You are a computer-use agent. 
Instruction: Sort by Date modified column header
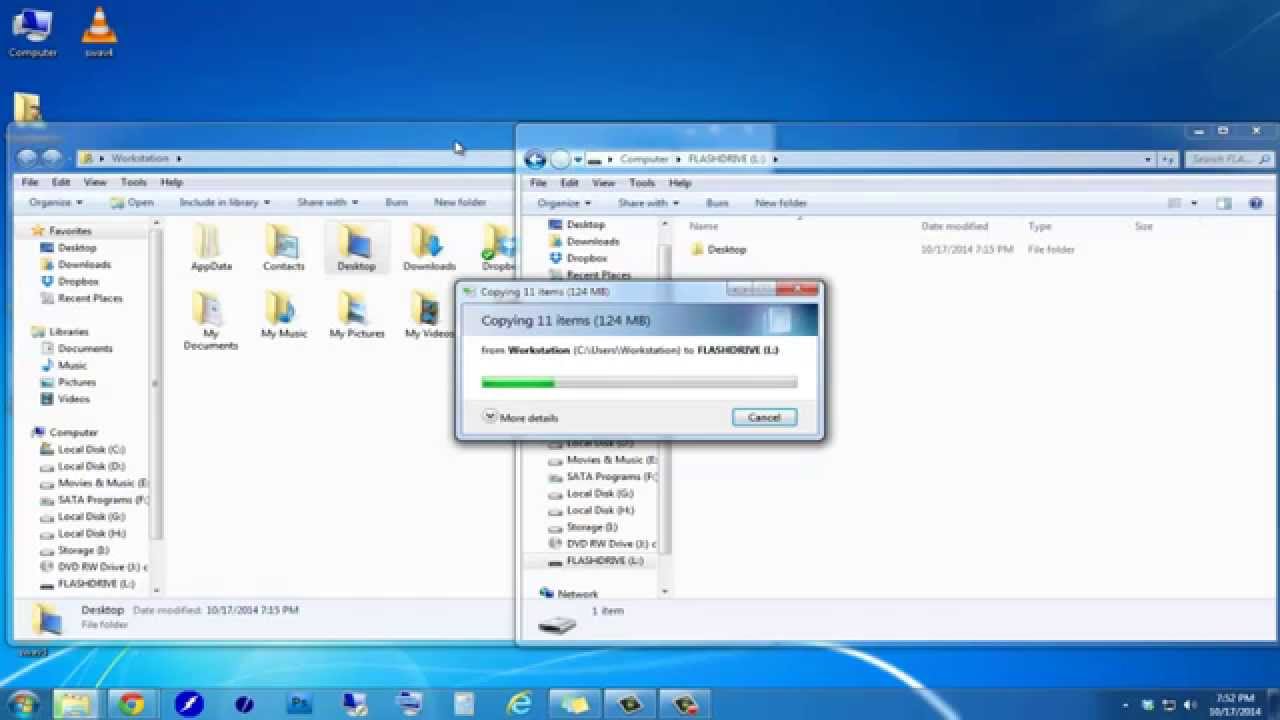tap(954, 227)
